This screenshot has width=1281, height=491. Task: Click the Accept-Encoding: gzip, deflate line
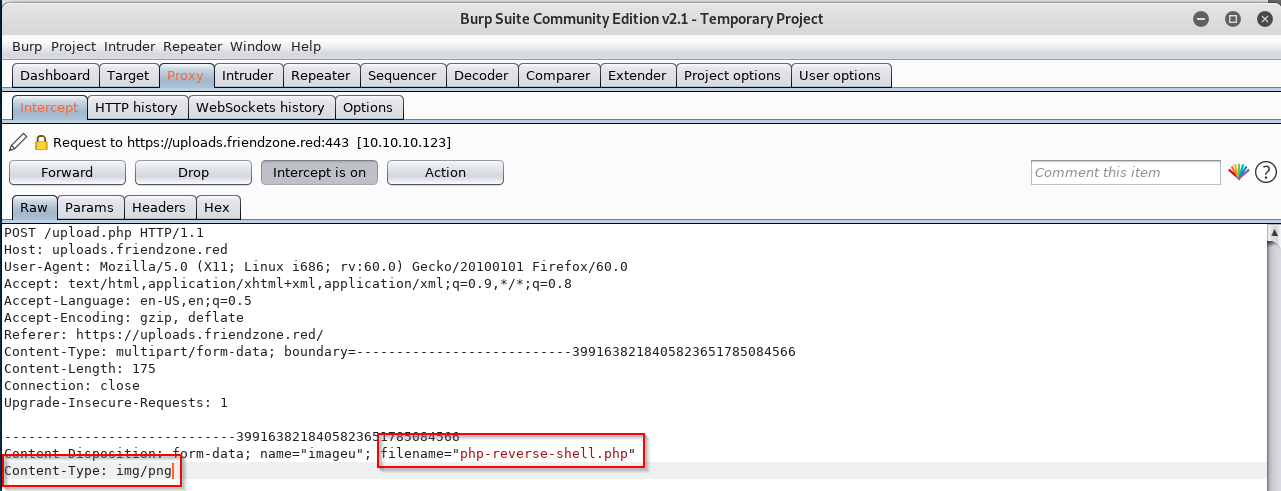coord(124,317)
